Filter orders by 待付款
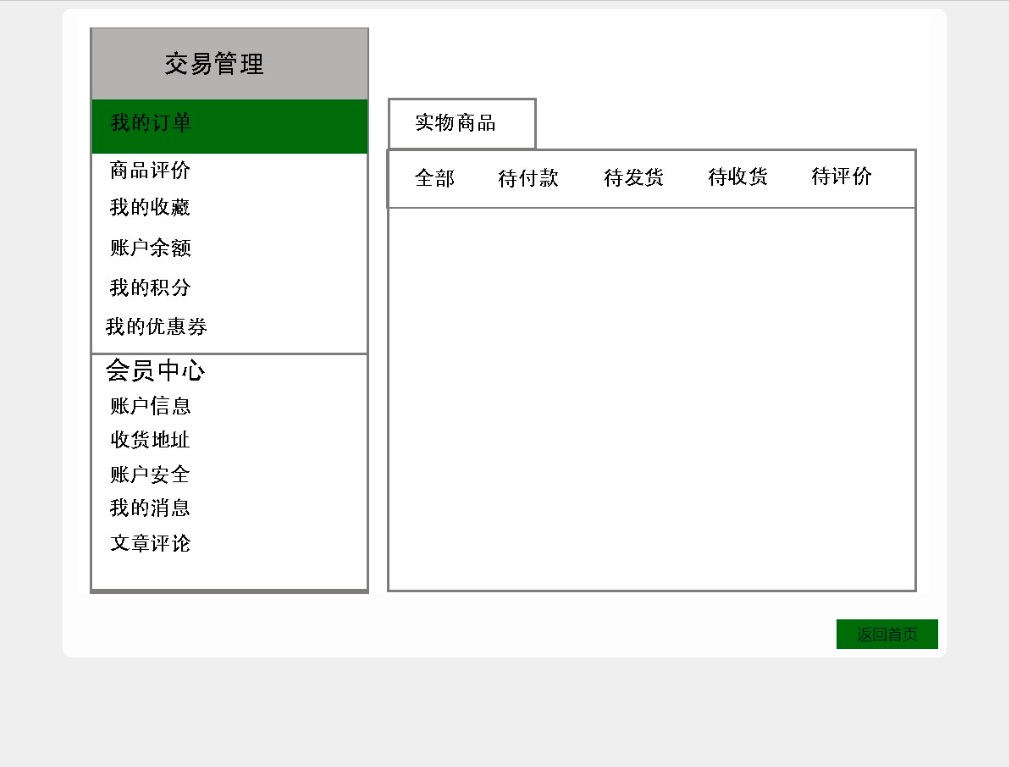Image resolution: width=1009 pixels, height=767 pixels. point(528,179)
